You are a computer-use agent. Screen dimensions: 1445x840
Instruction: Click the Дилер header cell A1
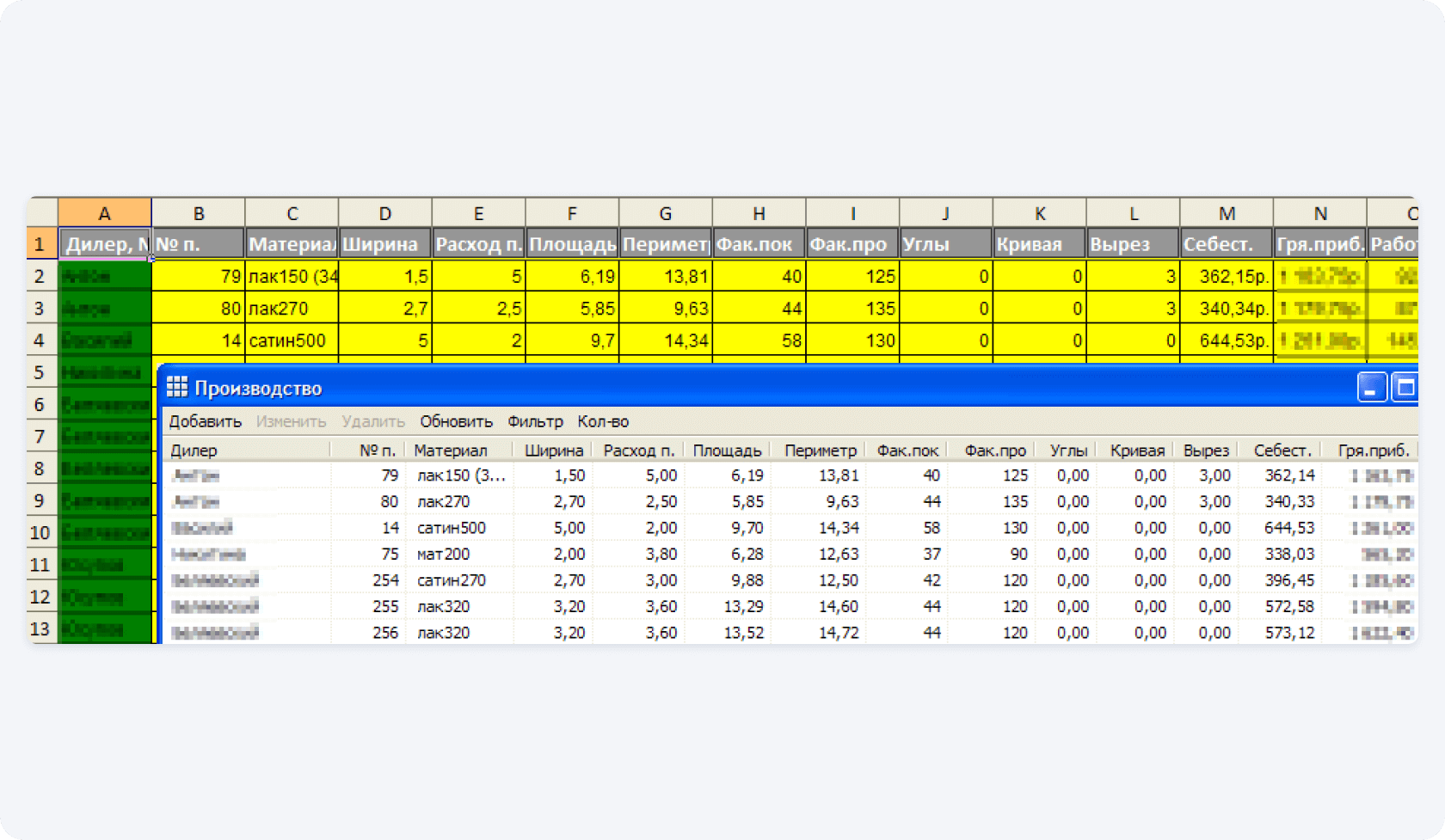tap(104, 244)
